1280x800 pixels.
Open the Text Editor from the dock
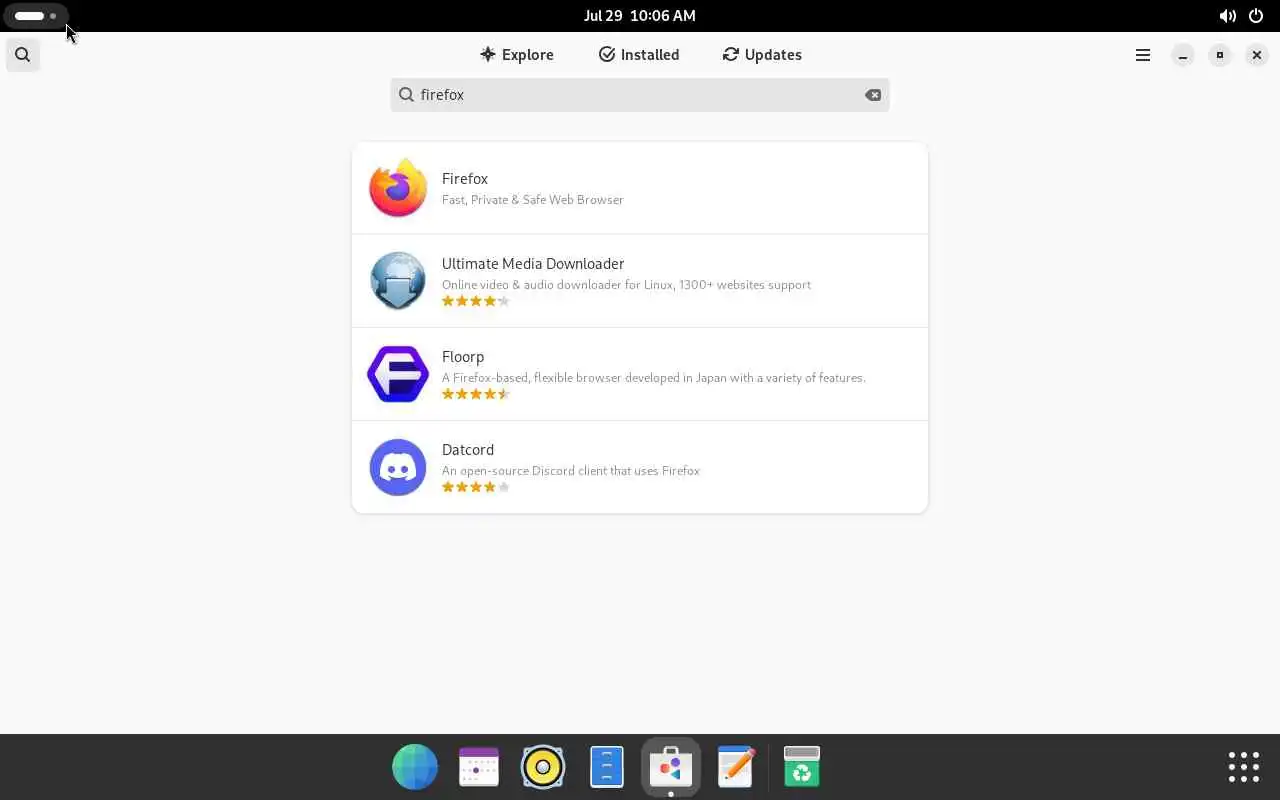pyautogui.click(x=735, y=767)
